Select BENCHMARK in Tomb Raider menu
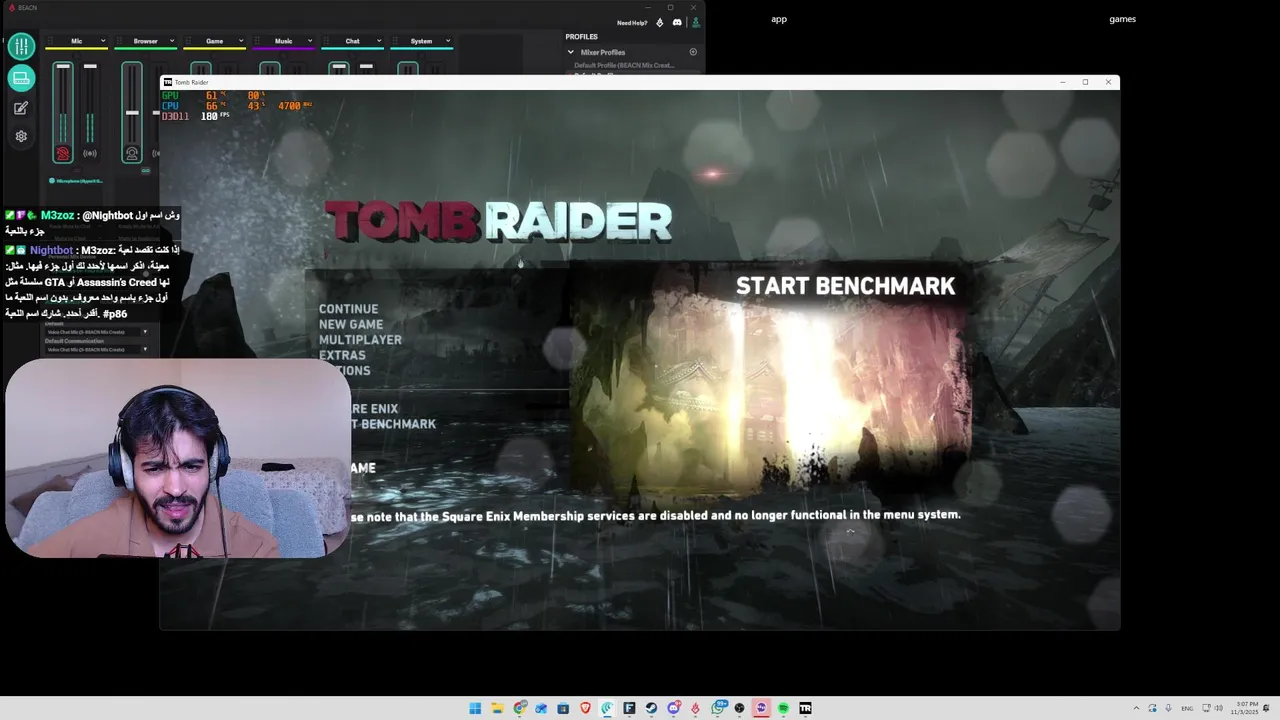1280x720 pixels. 393,424
